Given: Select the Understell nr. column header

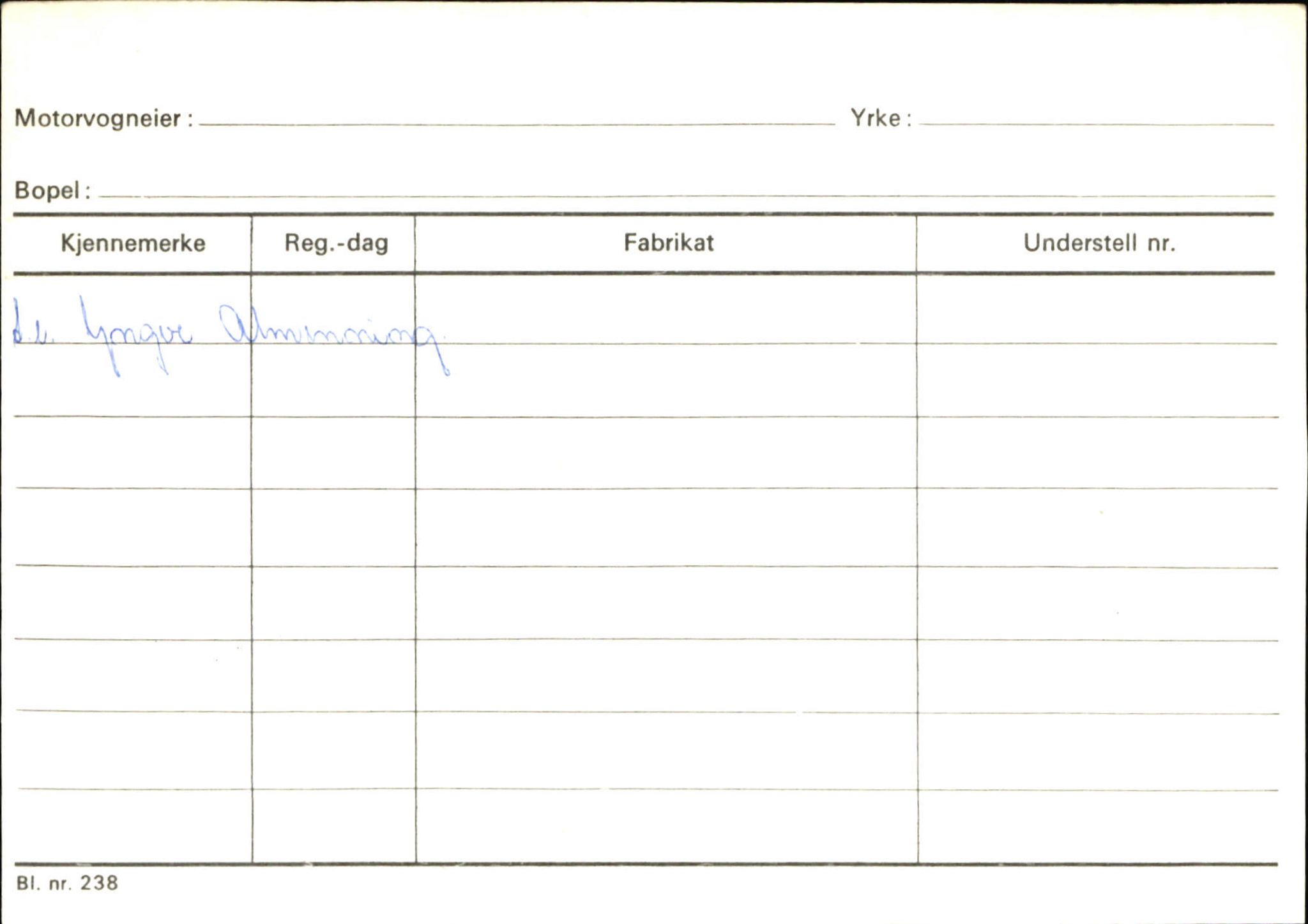Looking at the screenshot, I should tap(1099, 243).
